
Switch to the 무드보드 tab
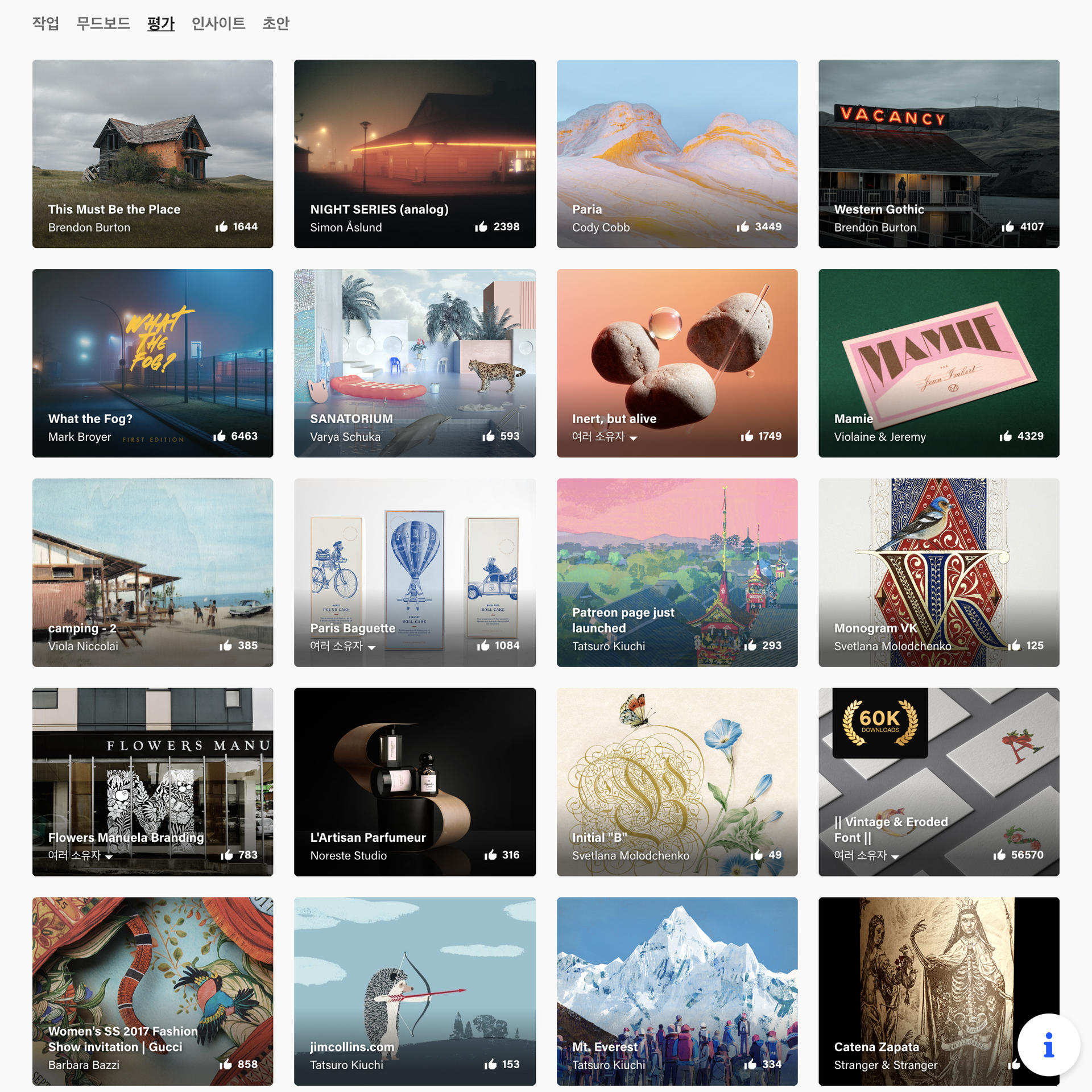104,23
